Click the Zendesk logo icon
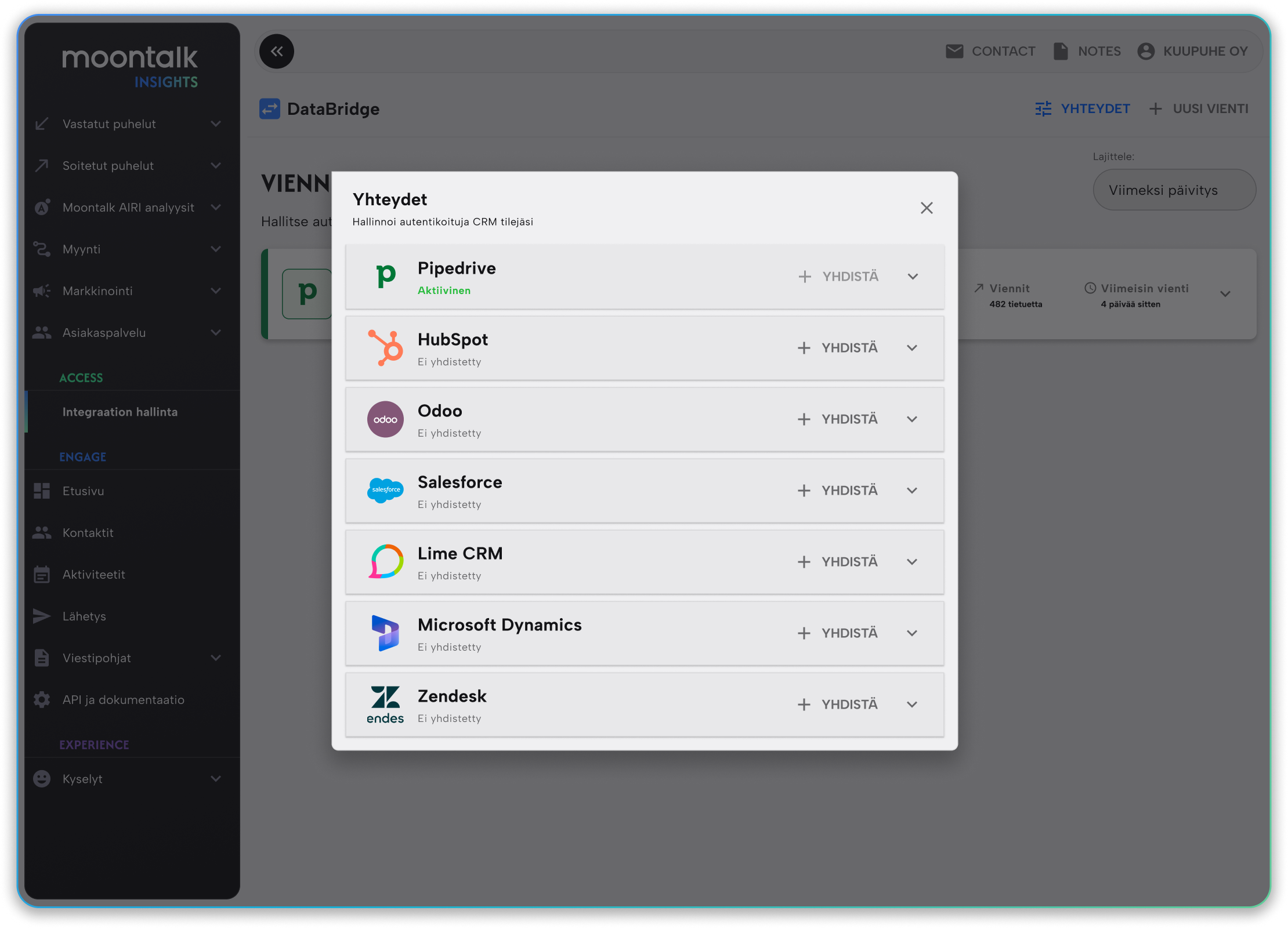The width and height of the screenshot is (1288, 929). [386, 704]
